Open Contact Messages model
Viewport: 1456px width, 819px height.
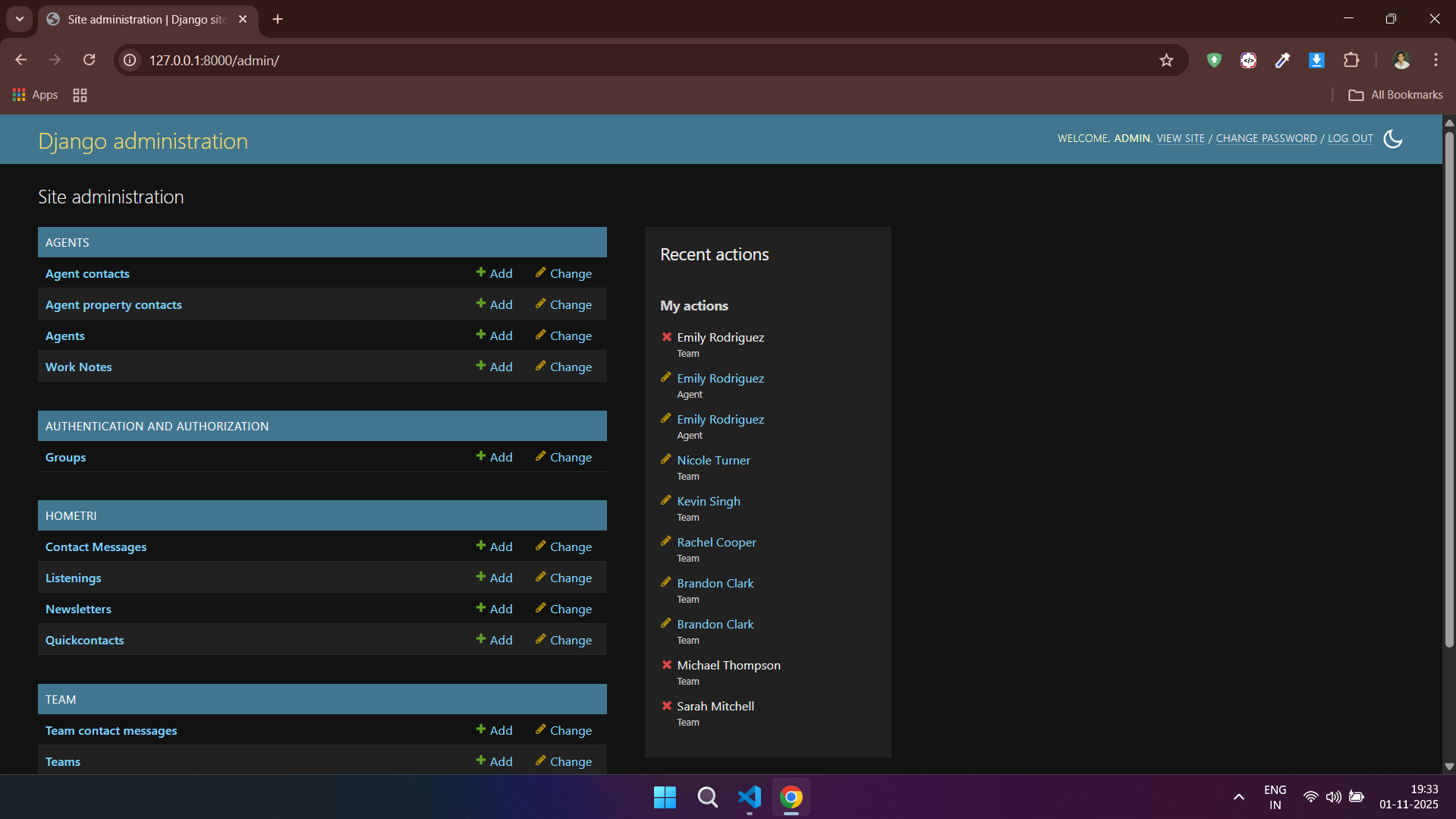[x=96, y=547]
